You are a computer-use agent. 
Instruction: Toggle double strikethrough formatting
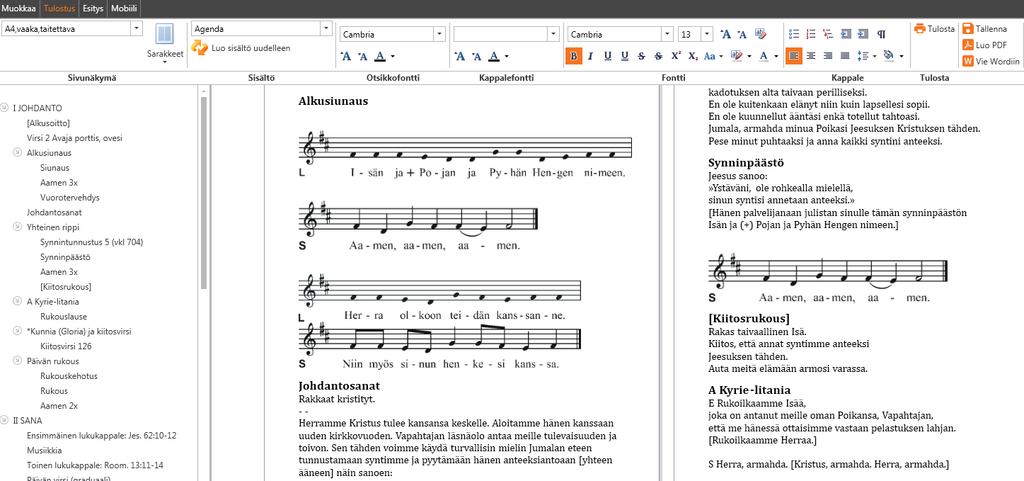coord(658,56)
